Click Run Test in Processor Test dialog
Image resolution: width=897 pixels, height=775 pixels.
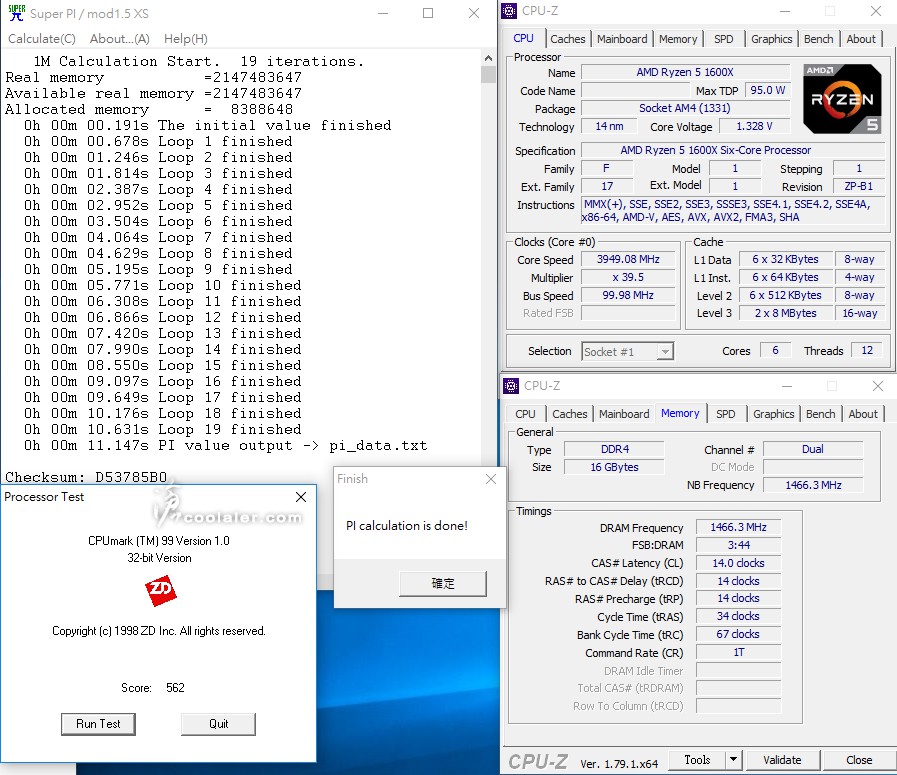pyautogui.click(x=98, y=724)
